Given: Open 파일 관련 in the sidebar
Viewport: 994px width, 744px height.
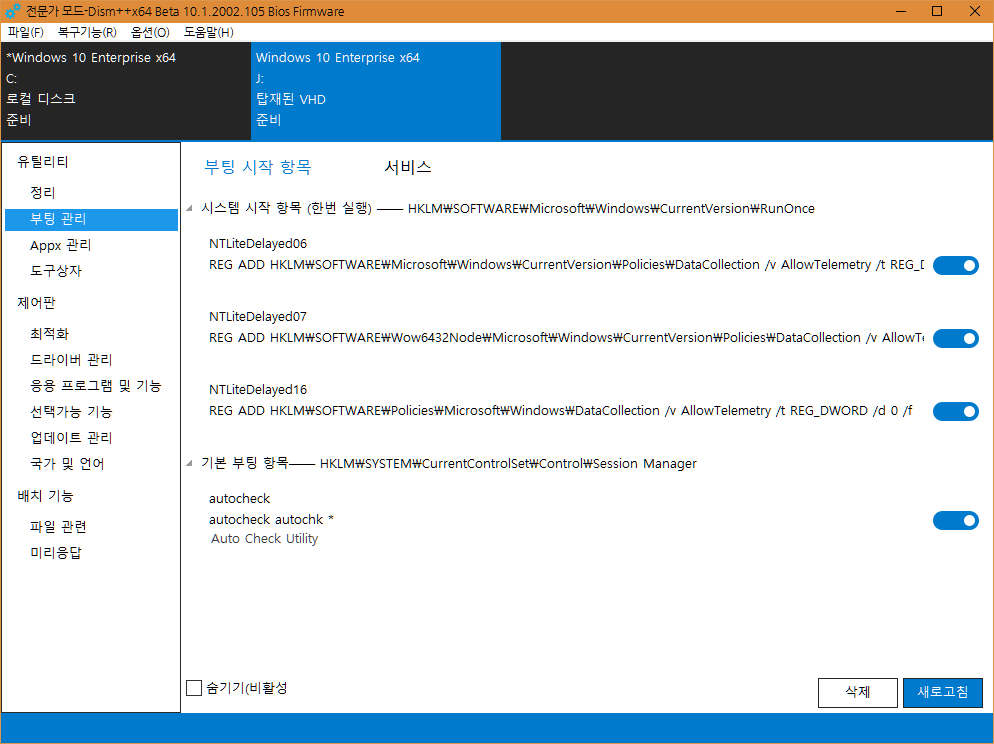Looking at the screenshot, I should point(91,527).
